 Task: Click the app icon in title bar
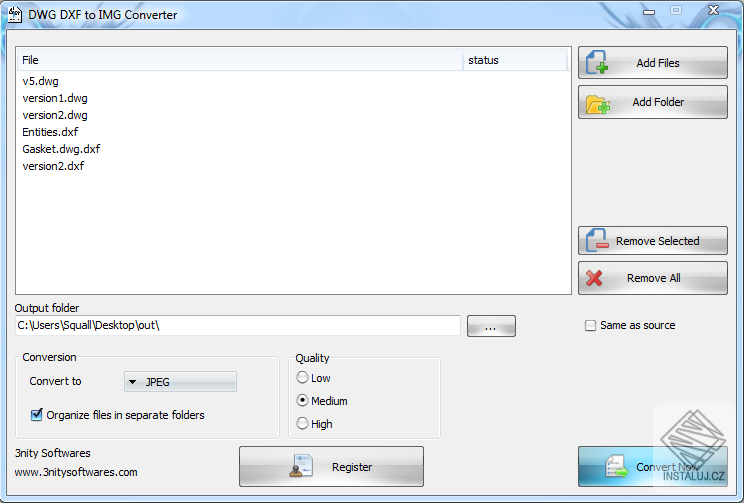click(x=15, y=15)
